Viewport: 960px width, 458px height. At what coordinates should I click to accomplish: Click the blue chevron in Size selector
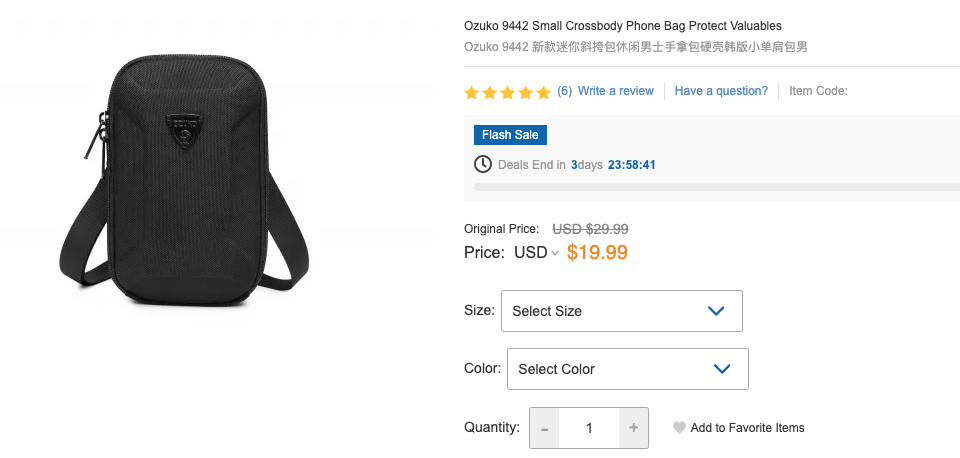point(716,311)
